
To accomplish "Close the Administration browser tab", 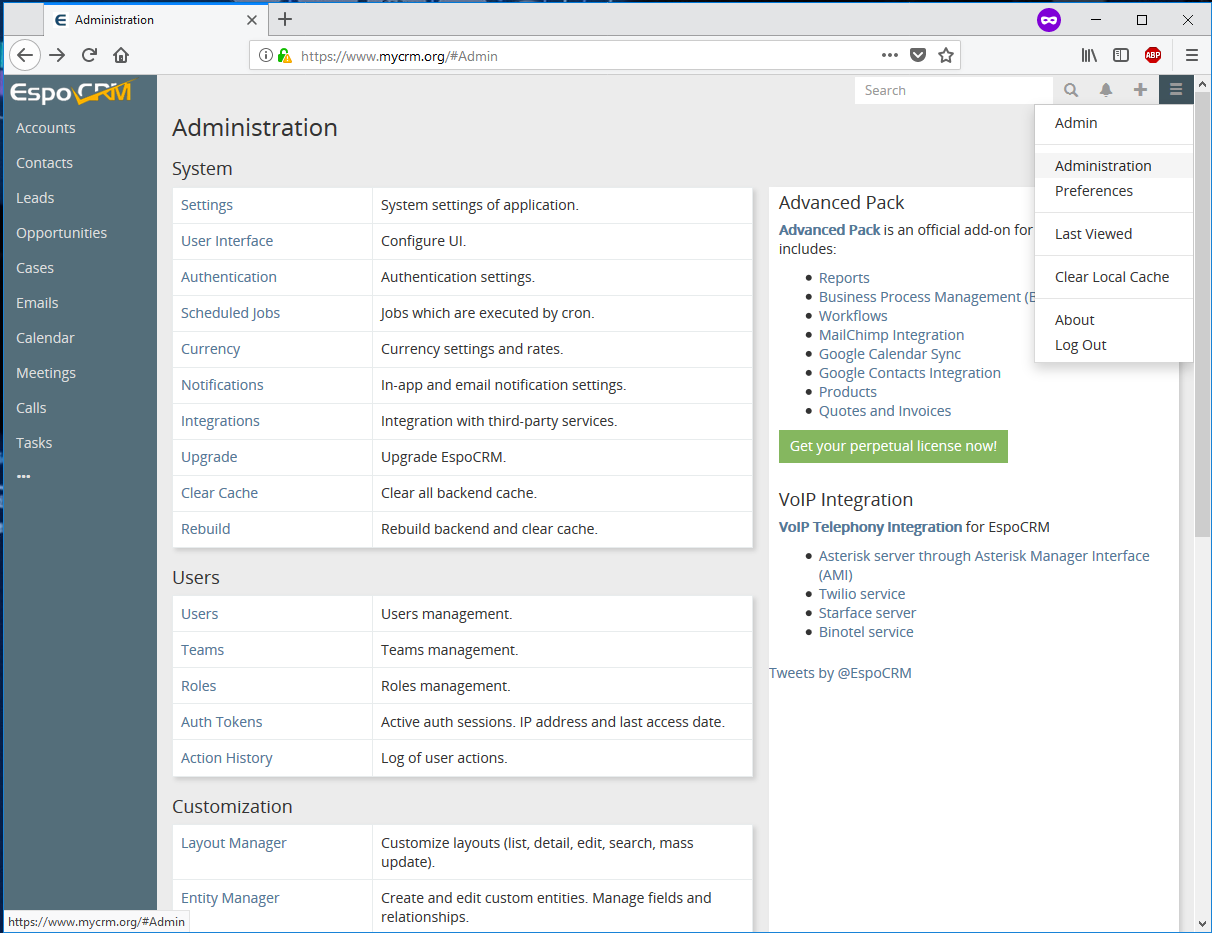I will pos(252,20).
